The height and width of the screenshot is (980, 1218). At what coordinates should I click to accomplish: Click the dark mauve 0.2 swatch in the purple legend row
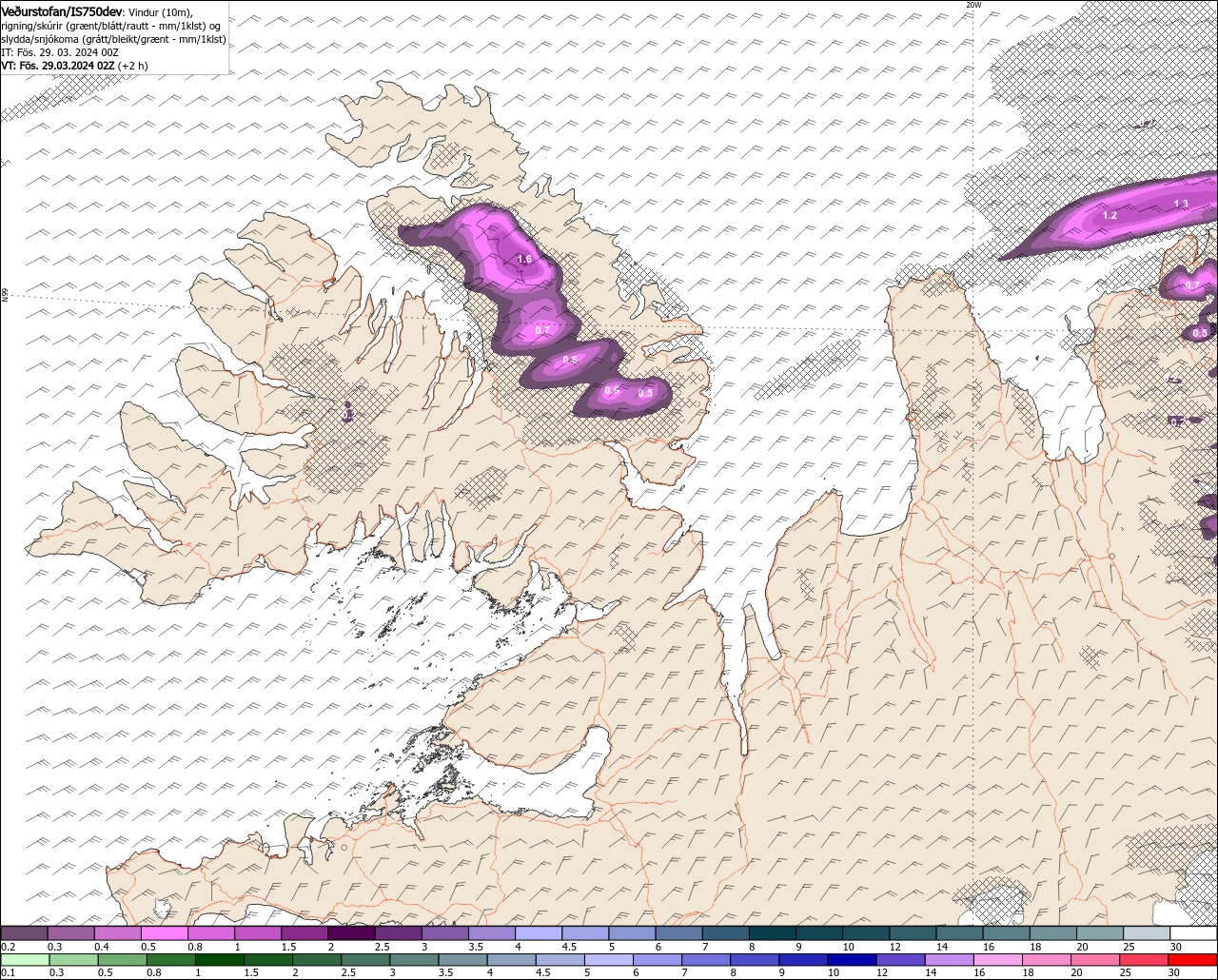(24, 933)
